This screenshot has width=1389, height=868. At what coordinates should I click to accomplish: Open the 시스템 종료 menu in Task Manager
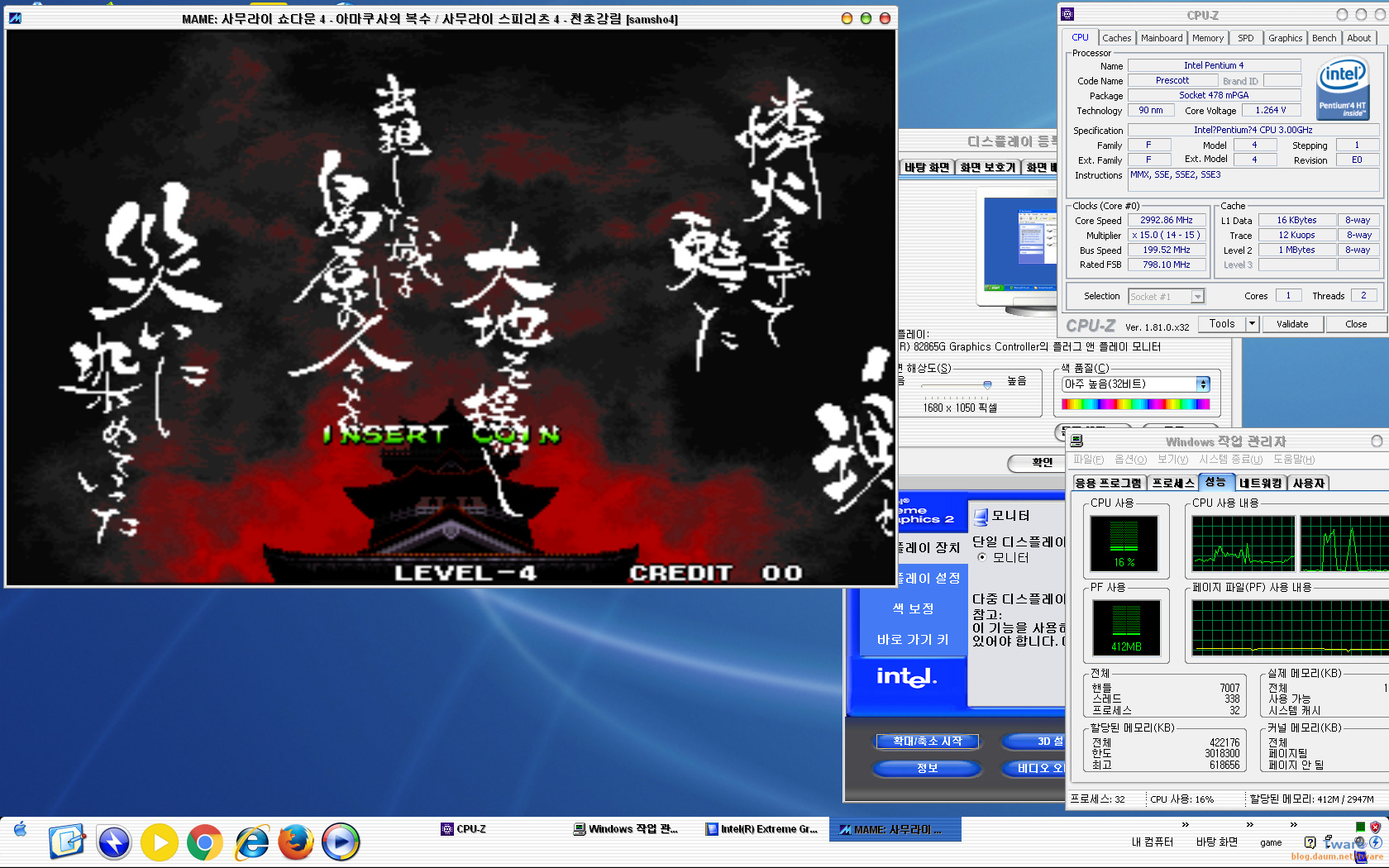click(x=1230, y=460)
